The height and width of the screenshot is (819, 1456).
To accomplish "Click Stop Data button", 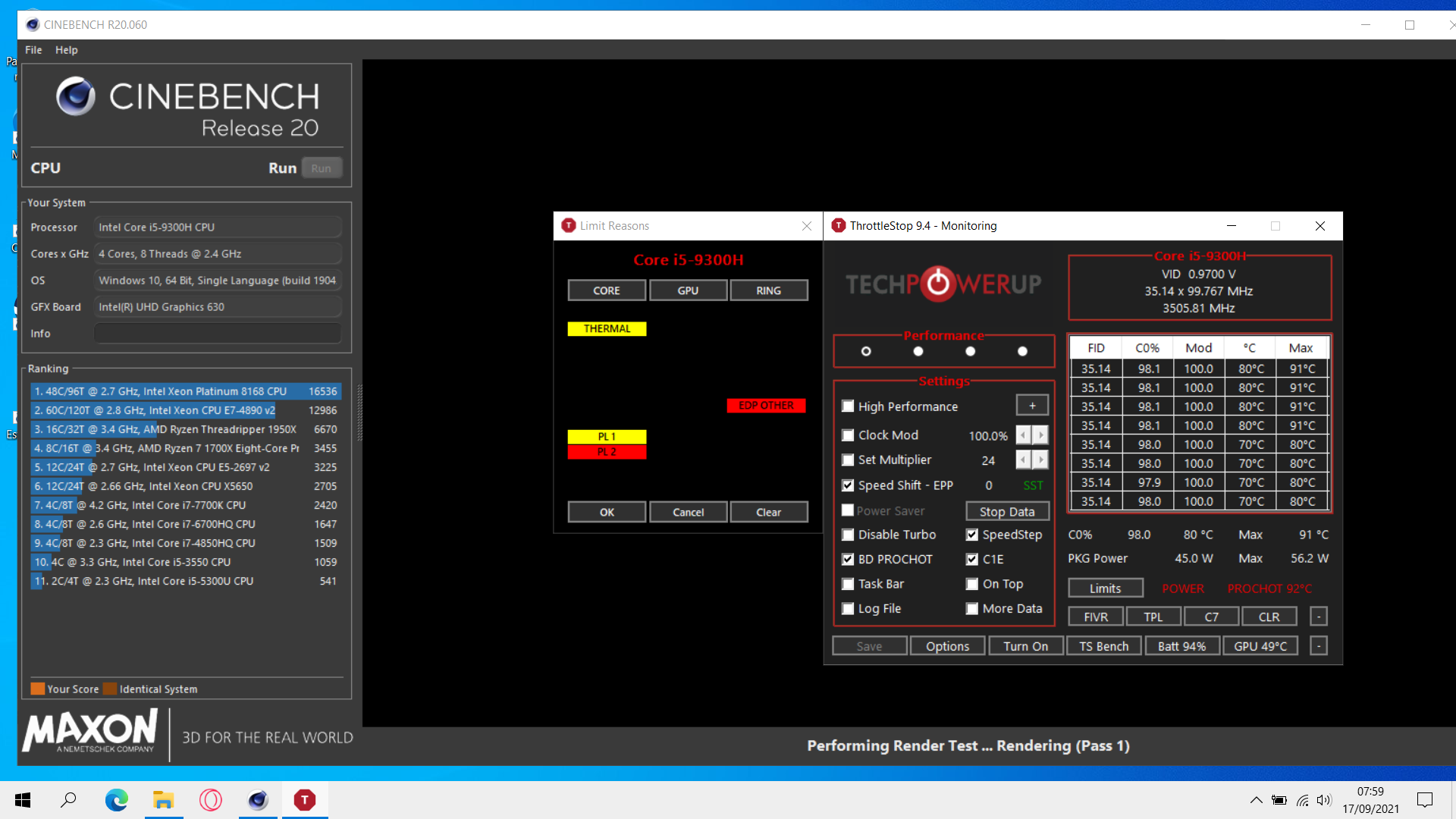I will point(1007,512).
